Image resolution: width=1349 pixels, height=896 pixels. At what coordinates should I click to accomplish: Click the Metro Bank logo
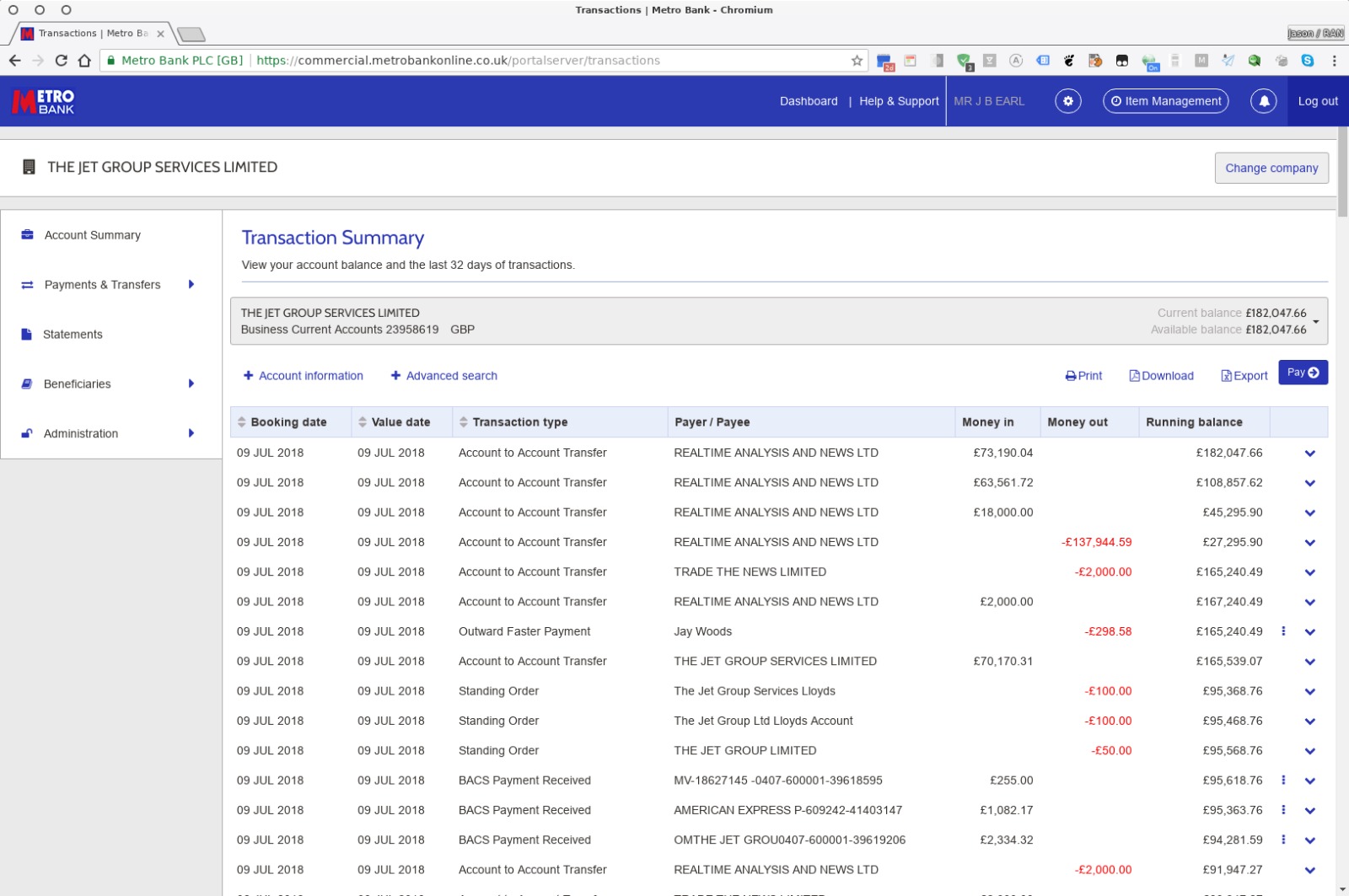(x=43, y=101)
